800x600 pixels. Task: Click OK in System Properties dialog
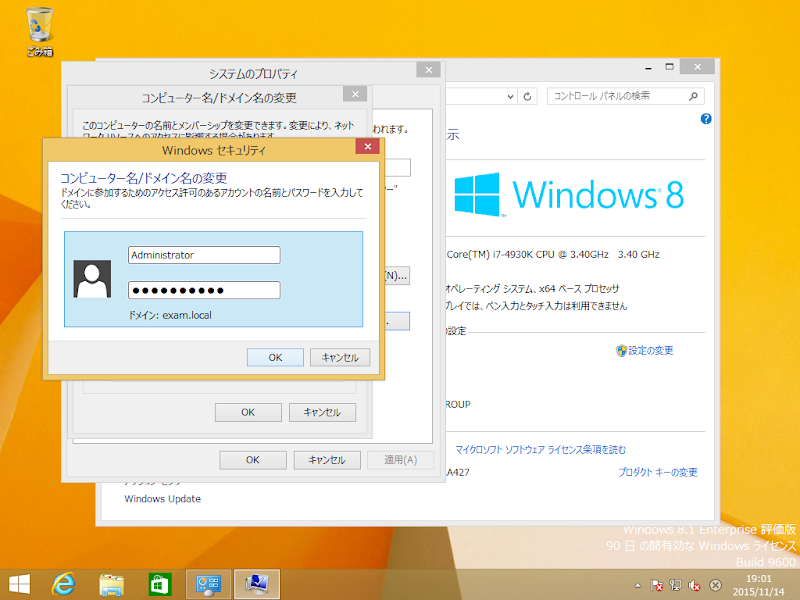tap(253, 460)
